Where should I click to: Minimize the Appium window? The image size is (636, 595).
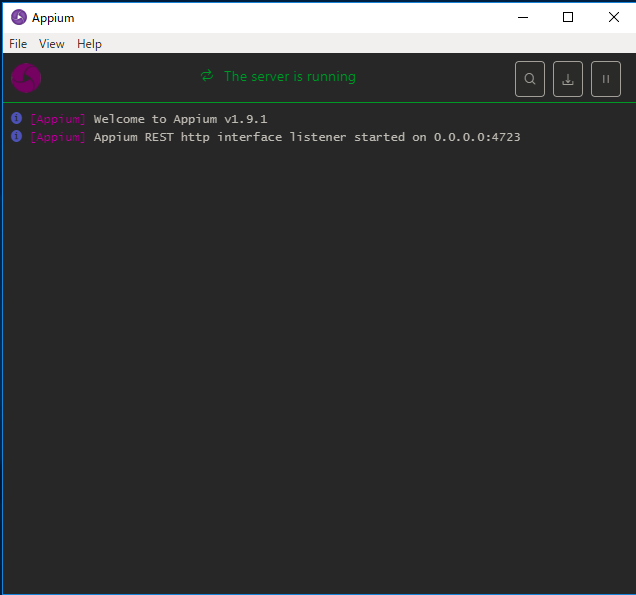pyautogui.click(x=523, y=17)
